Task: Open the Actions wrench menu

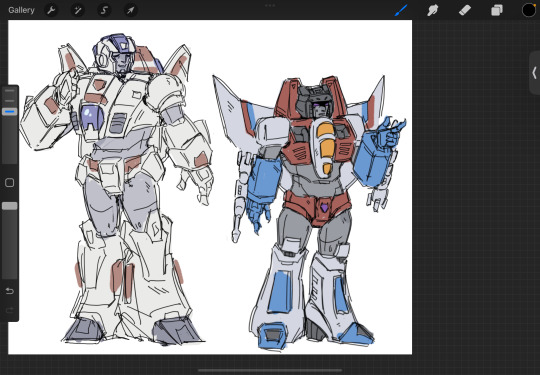Action: tap(51, 10)
